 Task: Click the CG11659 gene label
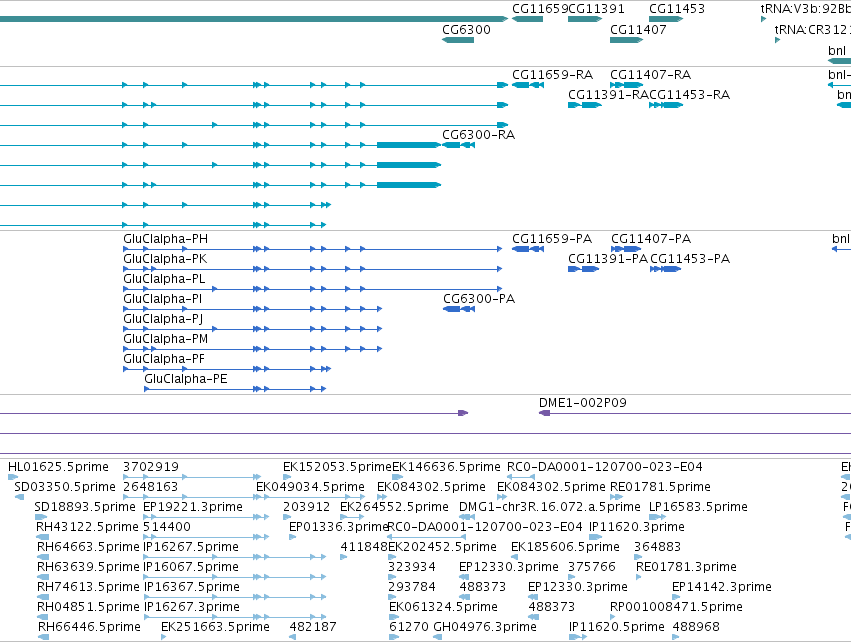(539, 9)
